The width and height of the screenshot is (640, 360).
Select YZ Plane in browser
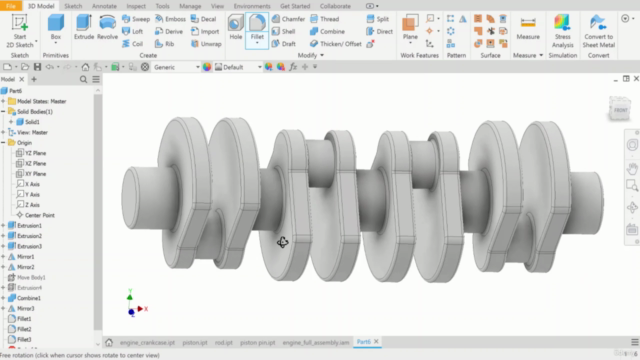31,153
